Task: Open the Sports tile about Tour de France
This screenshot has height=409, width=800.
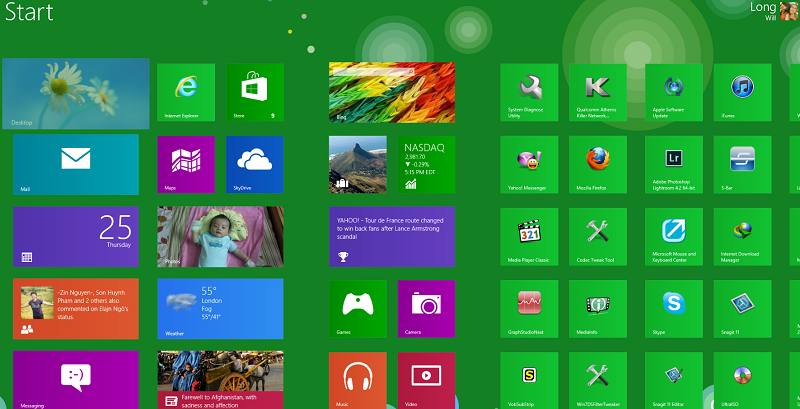Action: coord(392,237)
